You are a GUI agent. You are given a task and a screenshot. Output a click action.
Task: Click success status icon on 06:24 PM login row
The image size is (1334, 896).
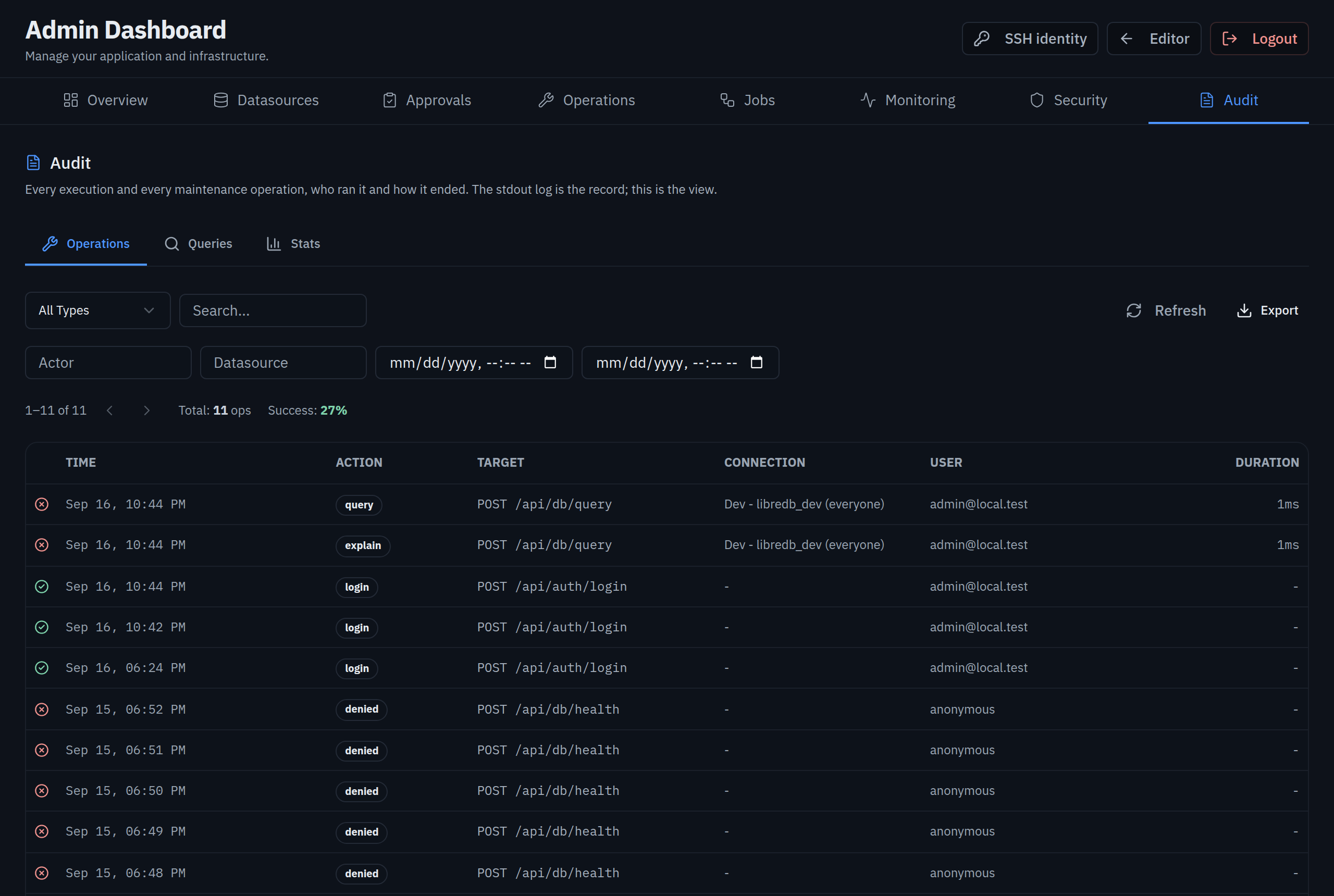point(42,667)
